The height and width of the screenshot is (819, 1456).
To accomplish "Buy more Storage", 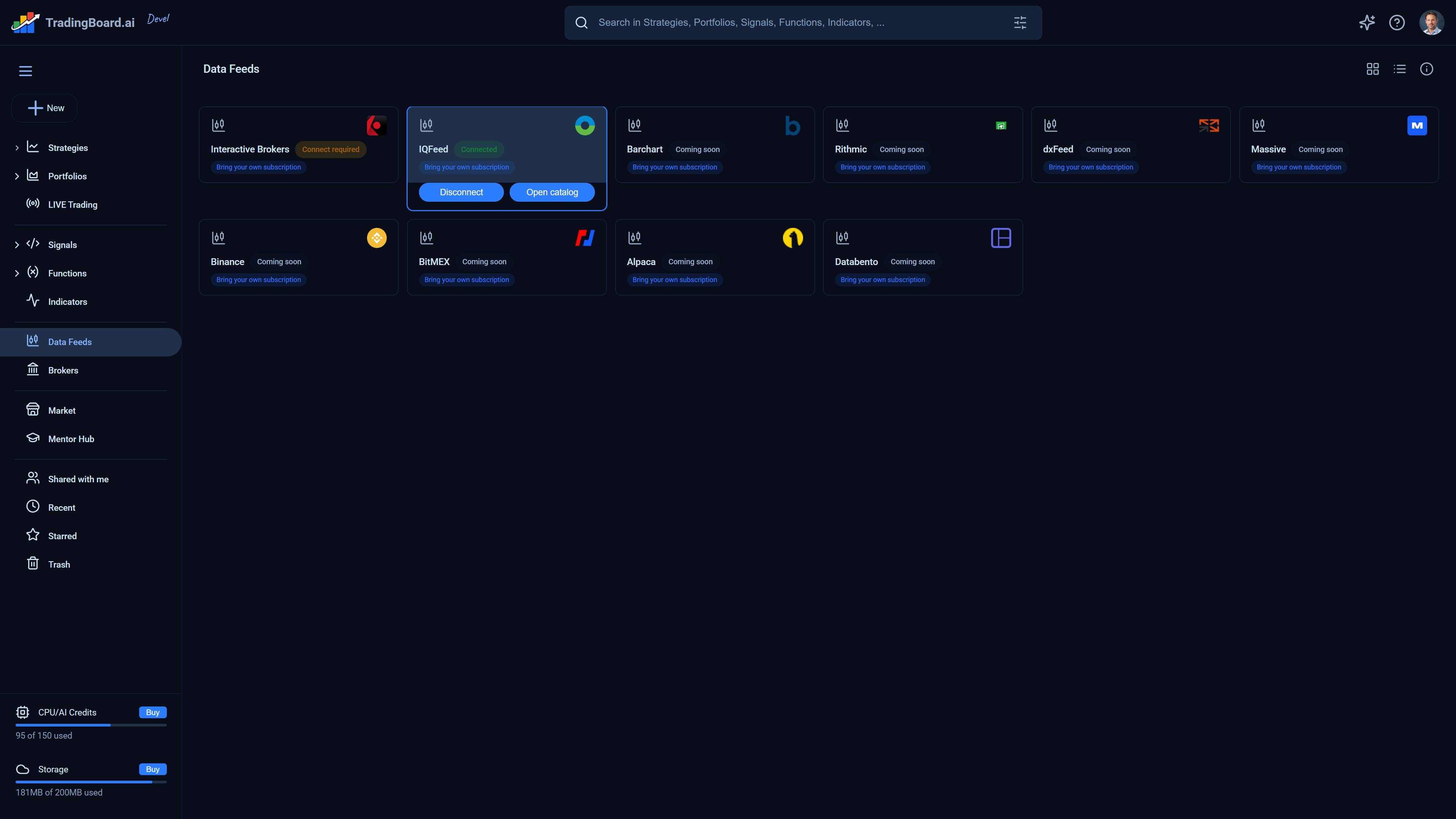I will [x=152, y=769].
